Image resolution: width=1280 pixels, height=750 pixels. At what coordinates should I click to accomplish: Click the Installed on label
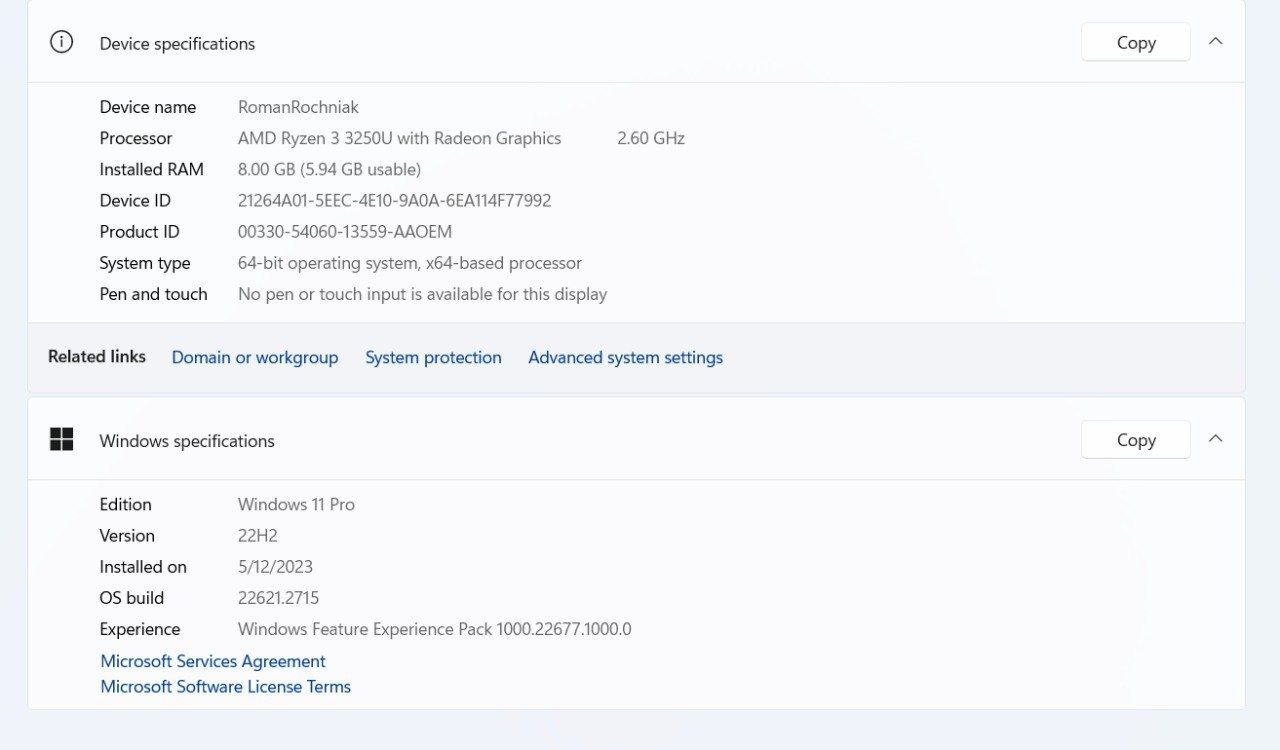(x=143, y=566)
